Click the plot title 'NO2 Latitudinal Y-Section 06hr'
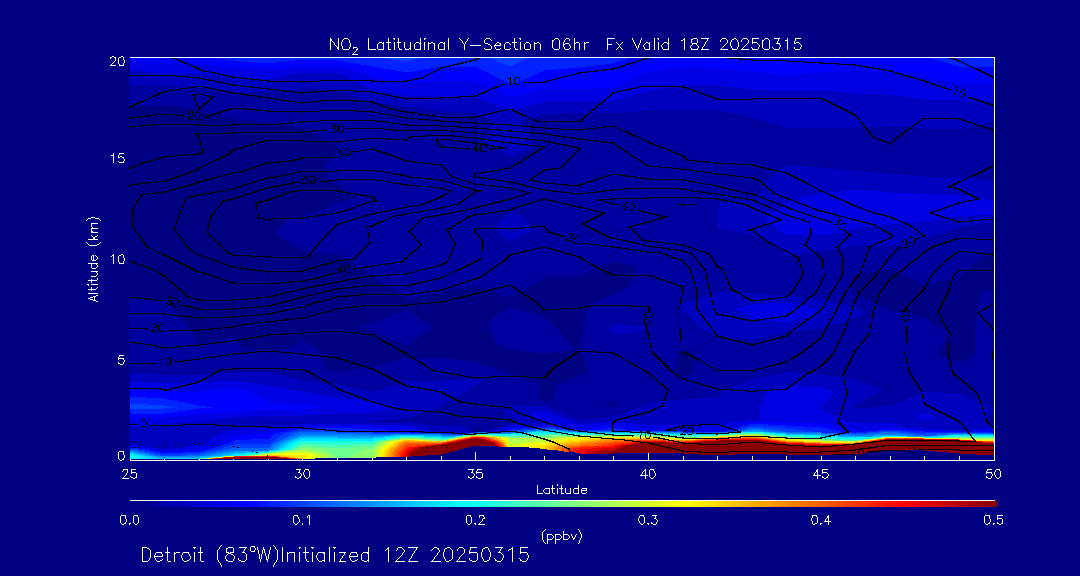1080x576 pixels. 461,46
